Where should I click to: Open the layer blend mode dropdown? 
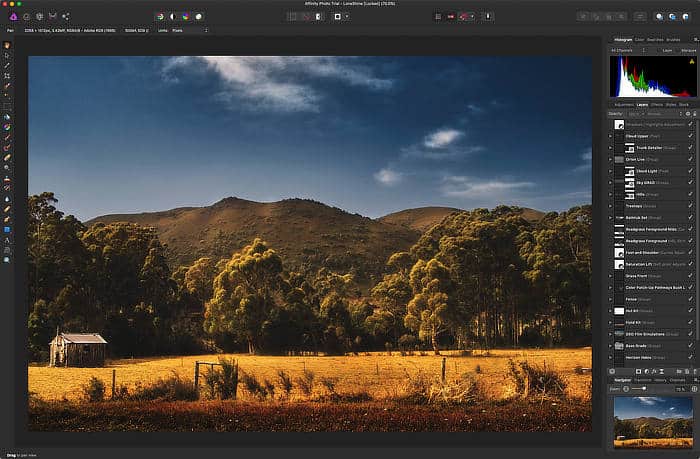pos(664,114)
